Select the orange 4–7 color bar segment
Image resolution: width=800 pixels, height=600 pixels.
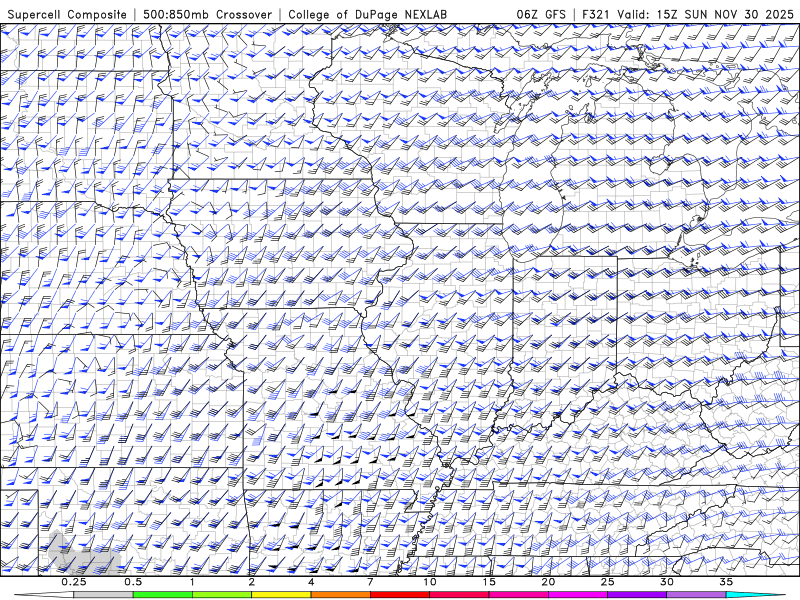pyautogui.click(x=340, y=595)
